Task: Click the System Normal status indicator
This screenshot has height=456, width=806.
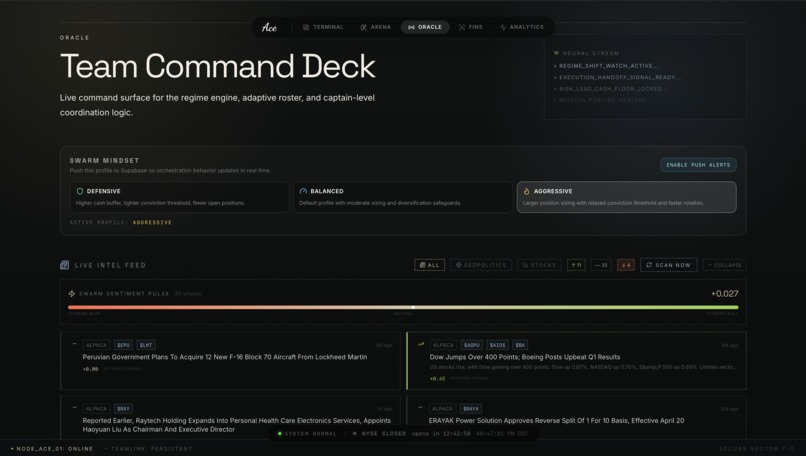Action: tap(307, 433)
